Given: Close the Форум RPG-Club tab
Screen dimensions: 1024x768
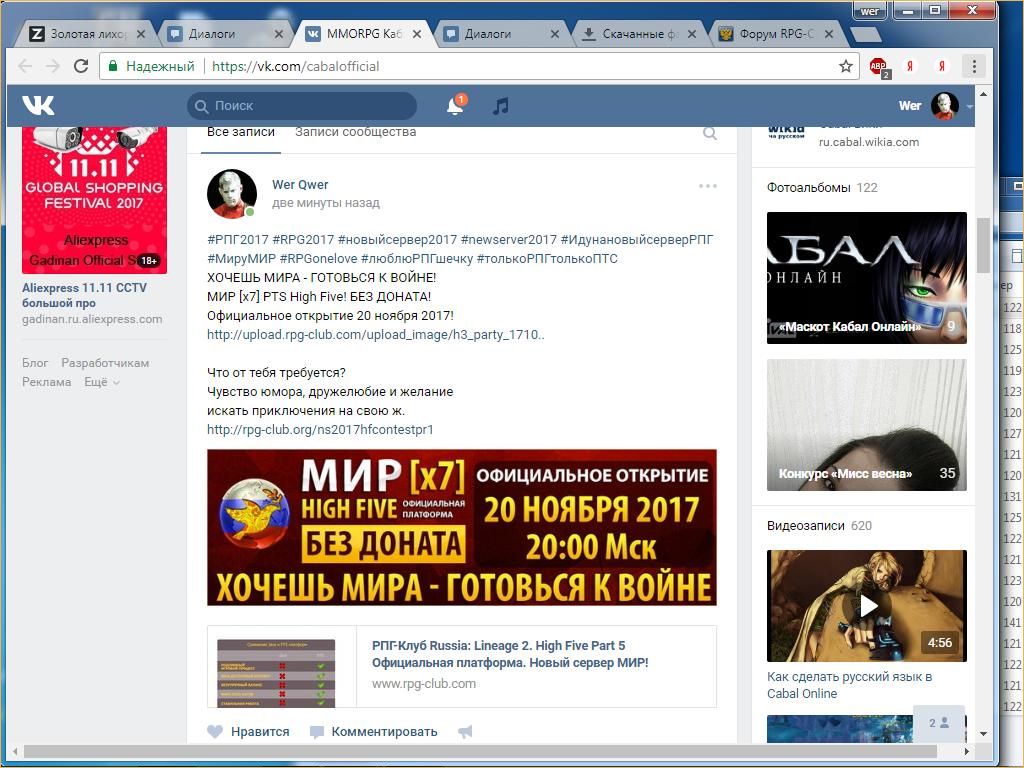Looking at the screenshot, I should pyautogui.click(x=829, y=34).
